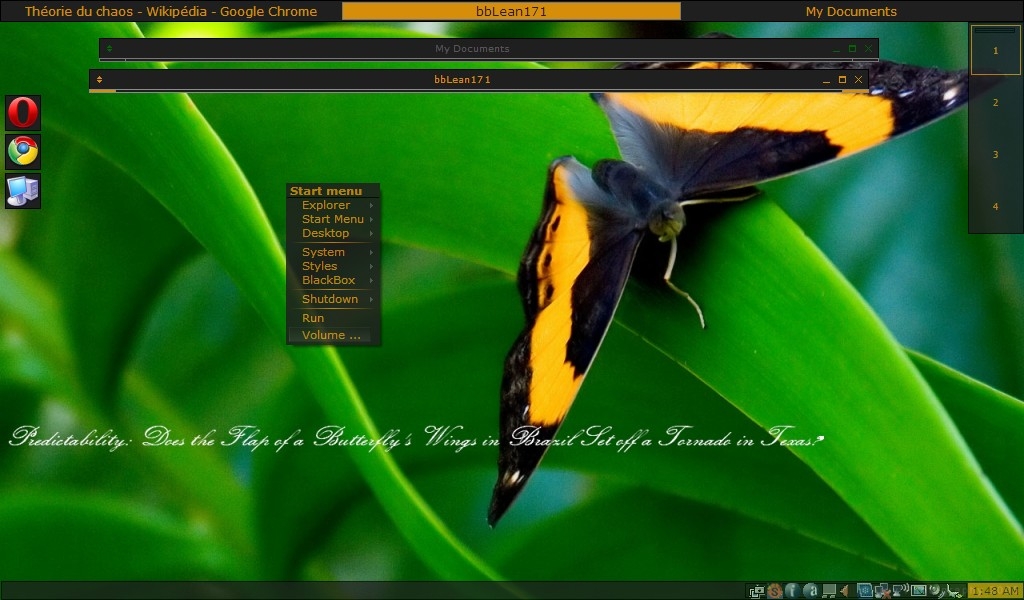The height and width of the screenshot is (600, 1024).
Task: Close the My Documents window
Action: (869, 48)
